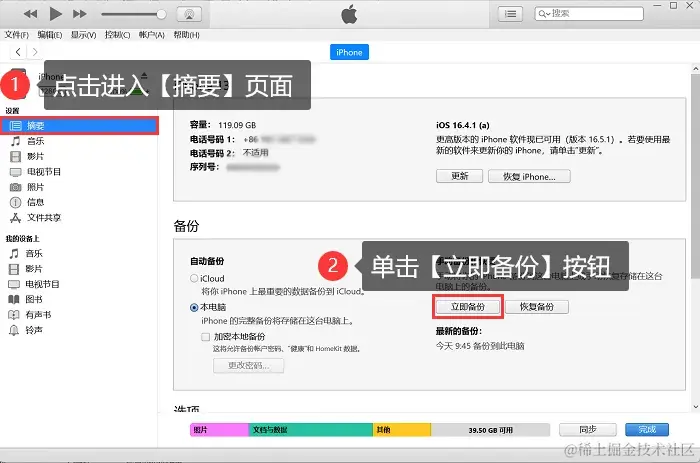Image resolution: width=700 pixels, height=463 pixels.
Task: Click the iOS 16.4.1 (a) version text
Action: (x=462, y=125)
